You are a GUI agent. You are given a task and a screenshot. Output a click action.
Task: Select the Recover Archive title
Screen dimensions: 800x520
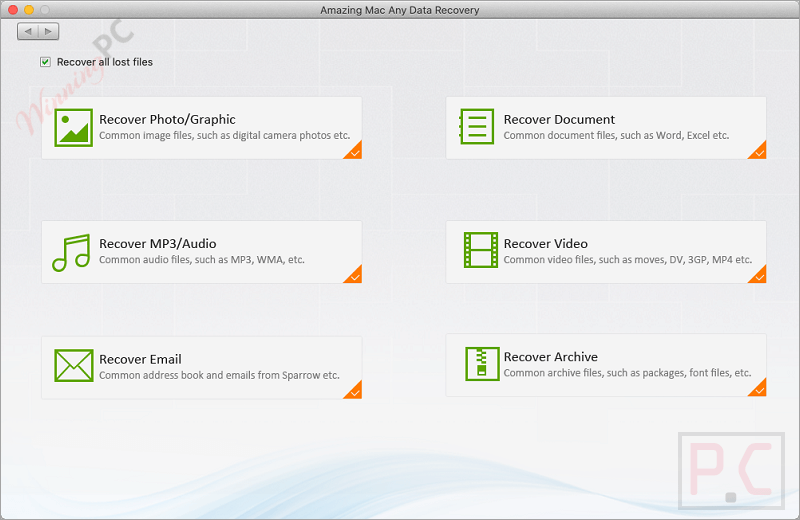(x=551, y=357)
